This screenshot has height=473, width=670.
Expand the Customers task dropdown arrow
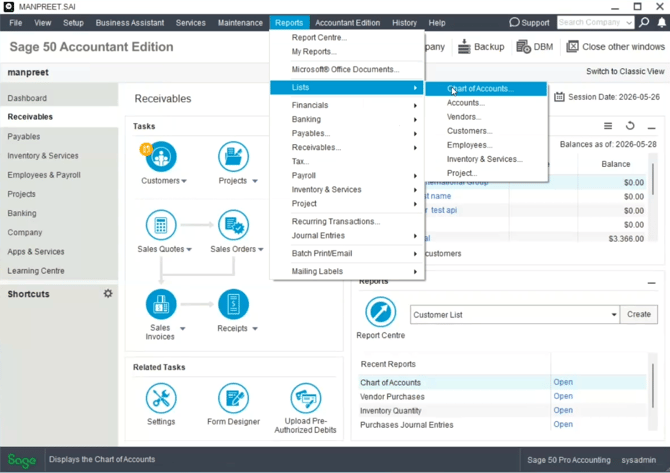pyautogui.click(x=184, y=181)
